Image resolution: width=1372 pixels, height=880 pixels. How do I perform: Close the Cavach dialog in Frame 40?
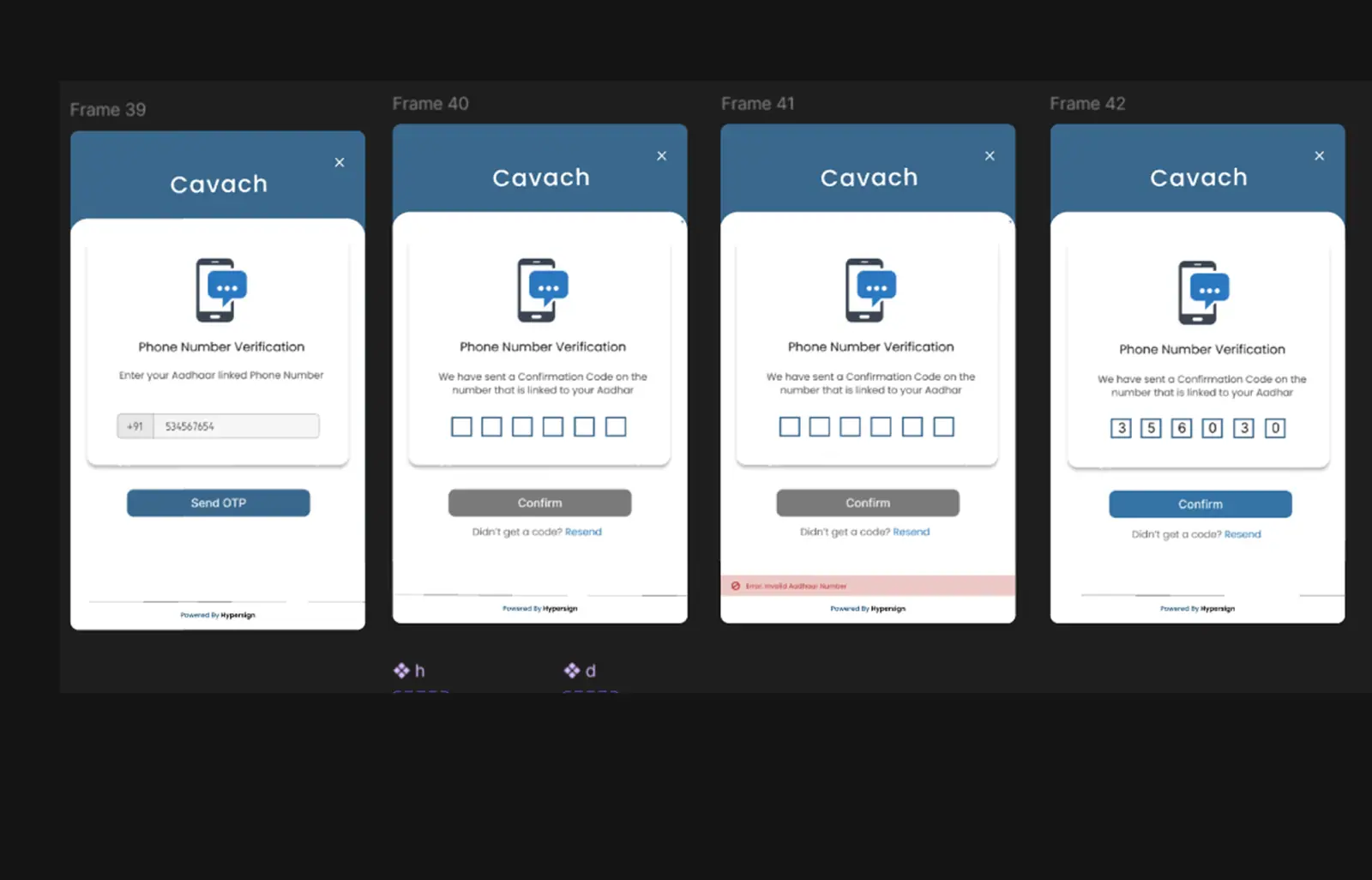point(661,155)
